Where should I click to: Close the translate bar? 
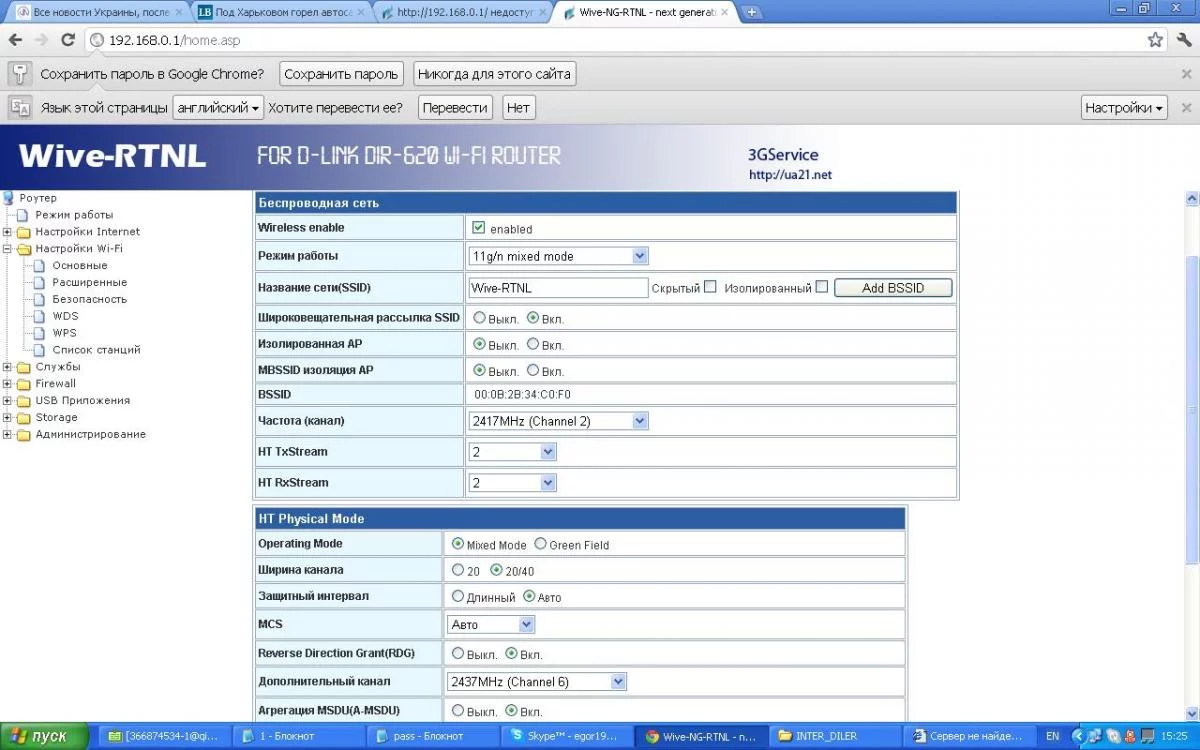[1187, 107]
